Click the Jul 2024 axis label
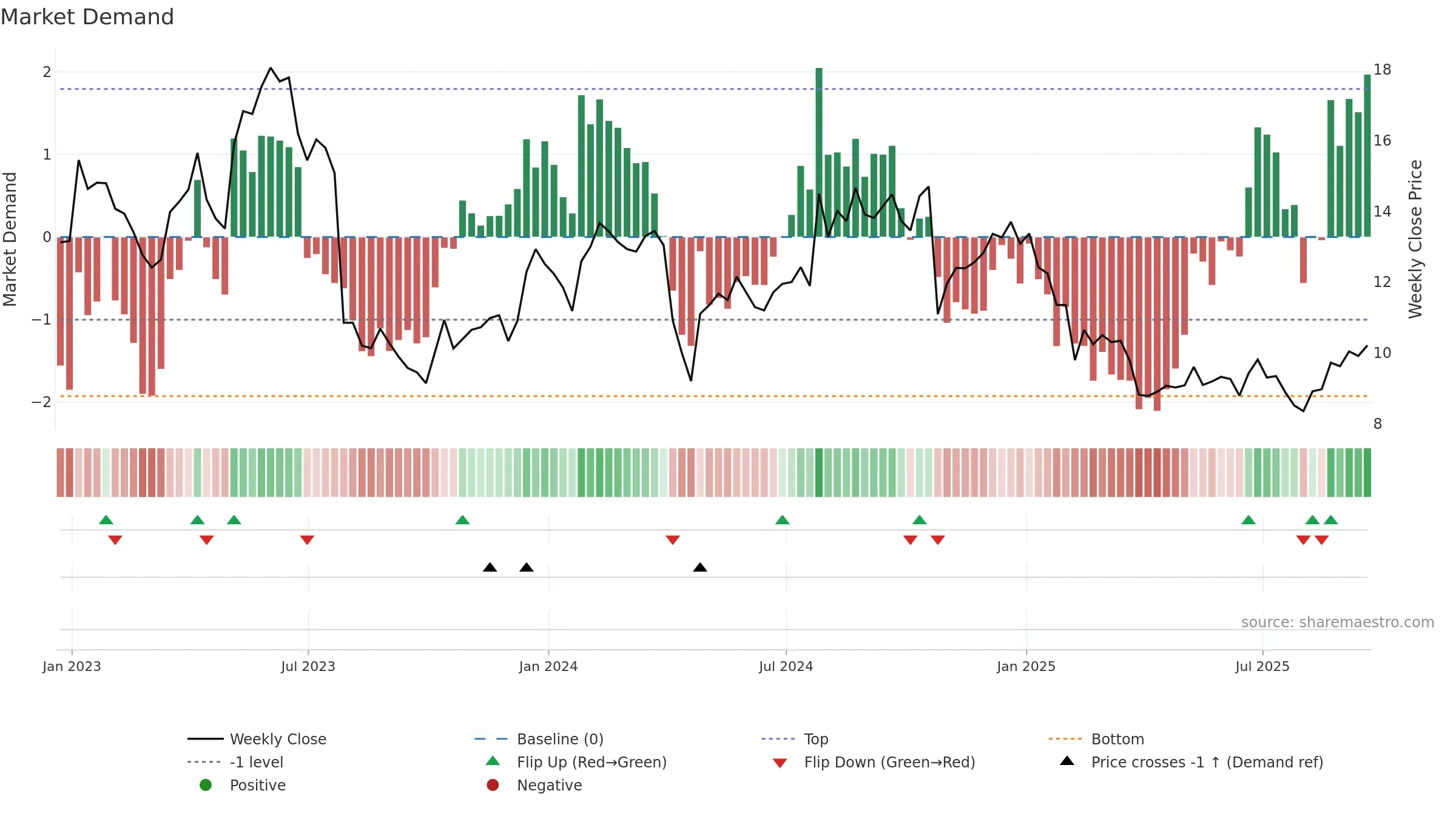Image resolution: width=1456 pixels, height=819 pixels. click(x=786, y=666)
